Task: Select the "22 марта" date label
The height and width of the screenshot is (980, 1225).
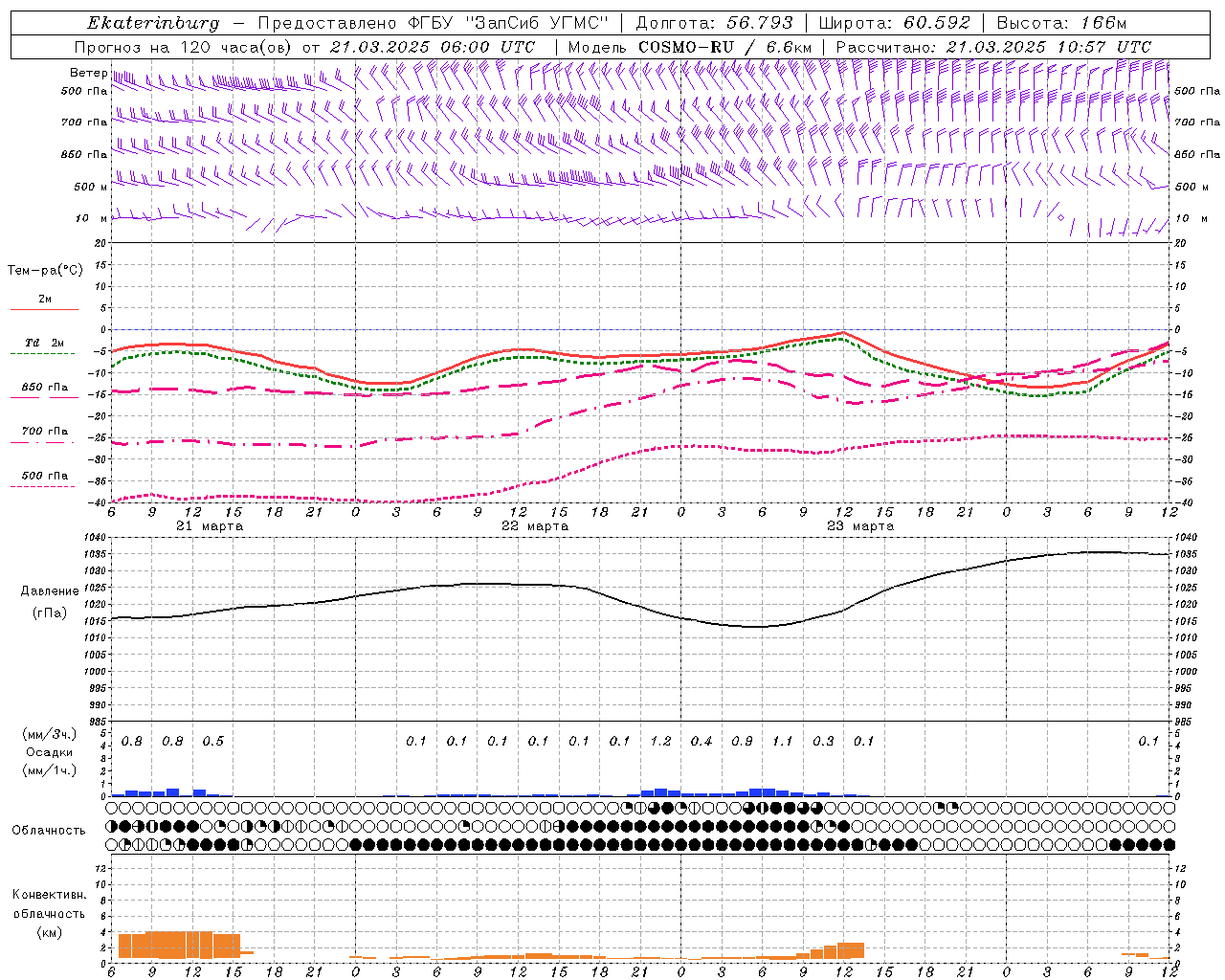Action: click(x=536, y=526)
